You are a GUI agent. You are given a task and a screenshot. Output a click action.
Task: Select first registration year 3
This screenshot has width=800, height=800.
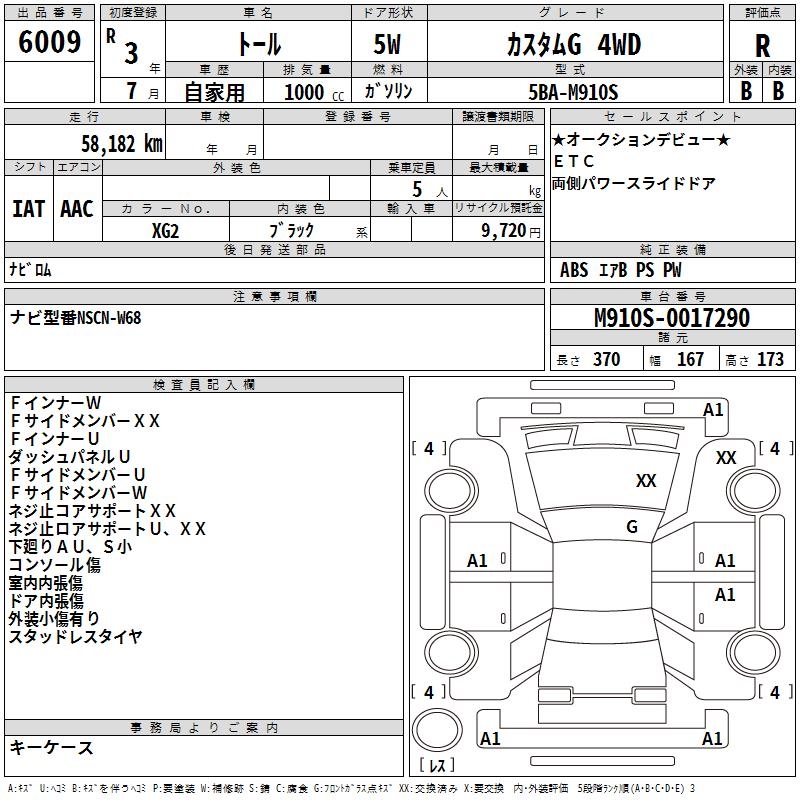point(131,53)
